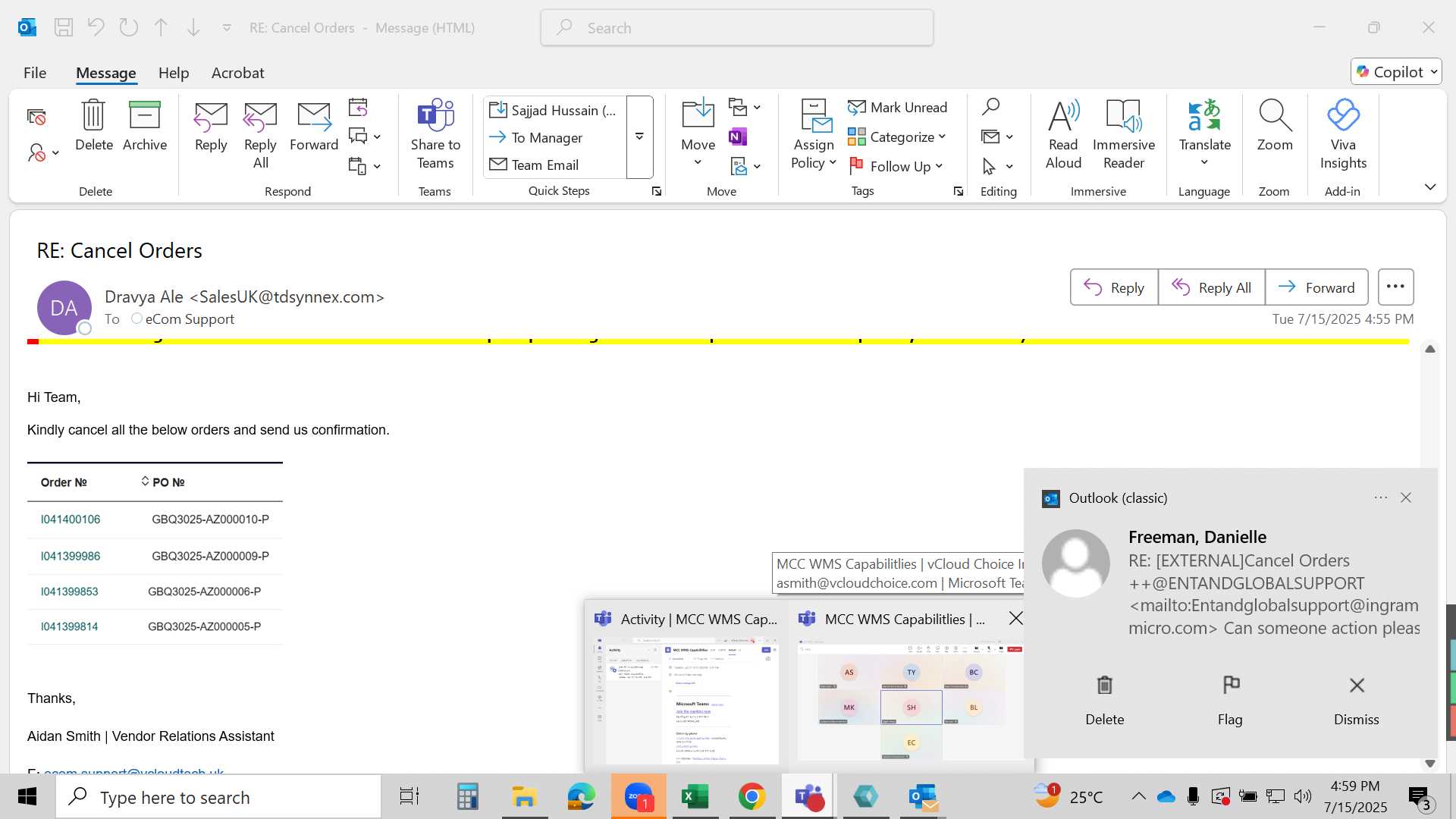This screenshot has width=1456, height=819.
Task: Open Excel from the taskbar
Action: click(695, 797)
